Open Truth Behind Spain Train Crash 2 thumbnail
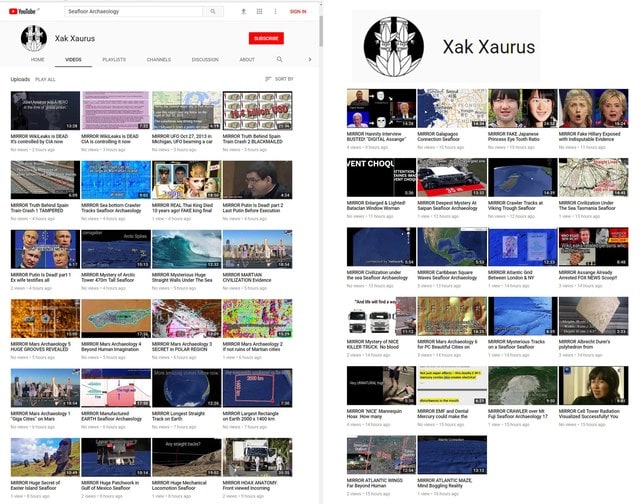Image resolution: width=640 pixels, height=504 pixels. coord(258,111)
